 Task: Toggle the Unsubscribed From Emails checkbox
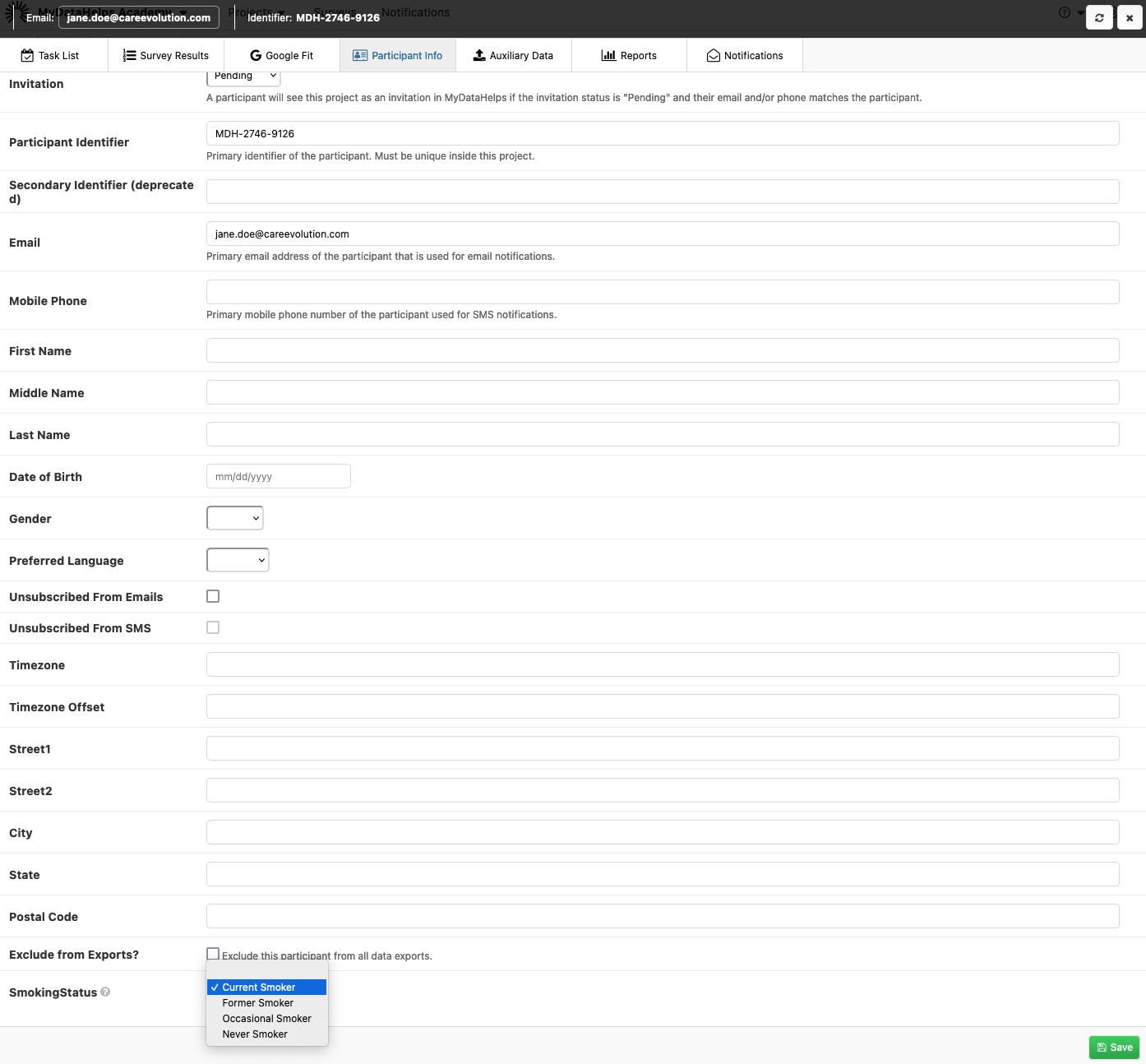pyautogui.click(x=213, y=596)
